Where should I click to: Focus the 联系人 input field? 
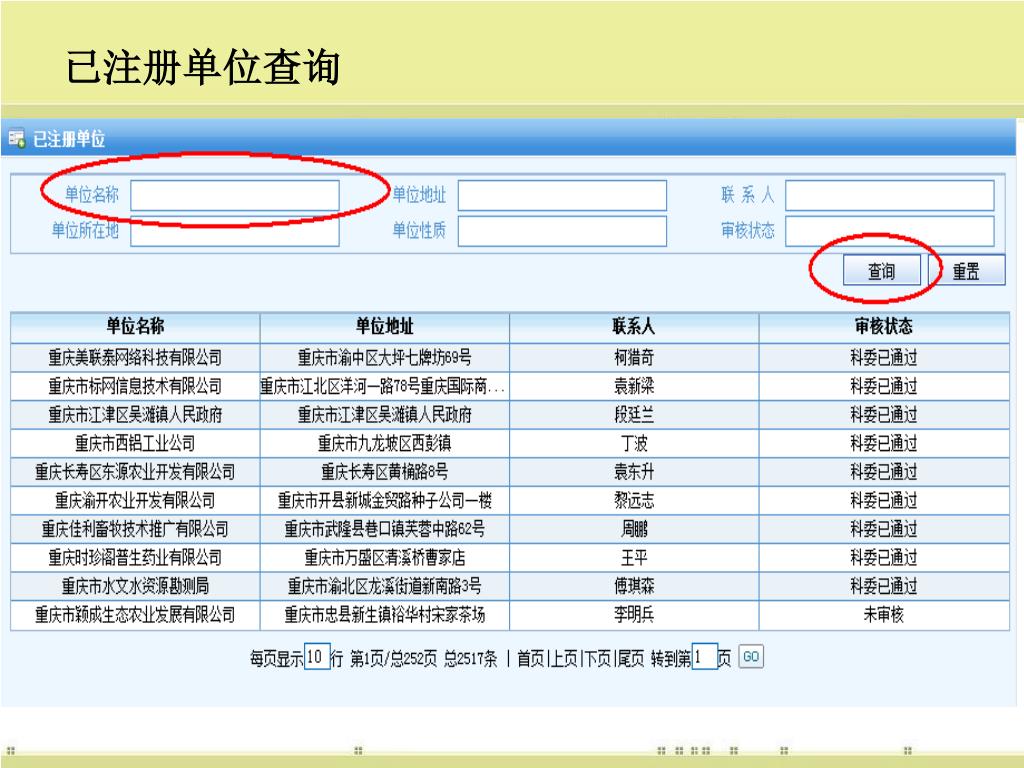pos(889,195)
